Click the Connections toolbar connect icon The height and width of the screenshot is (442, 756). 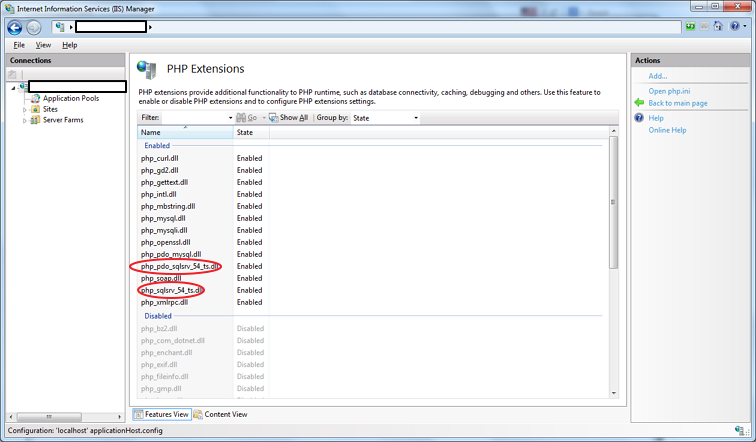(x=12, y=74)
